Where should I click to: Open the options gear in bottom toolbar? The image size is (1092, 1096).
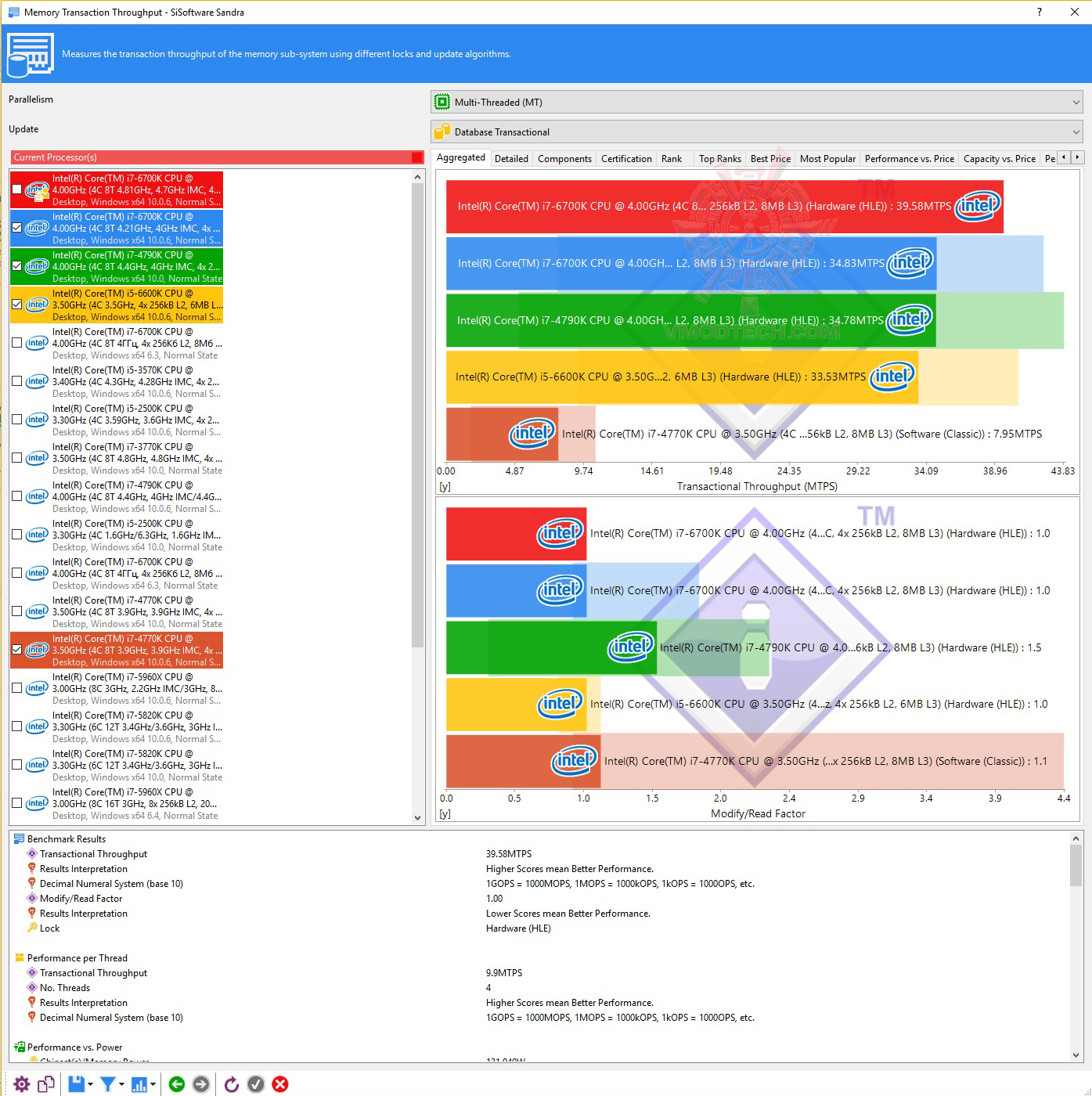pyautogui.click(x=22, y=1083)
